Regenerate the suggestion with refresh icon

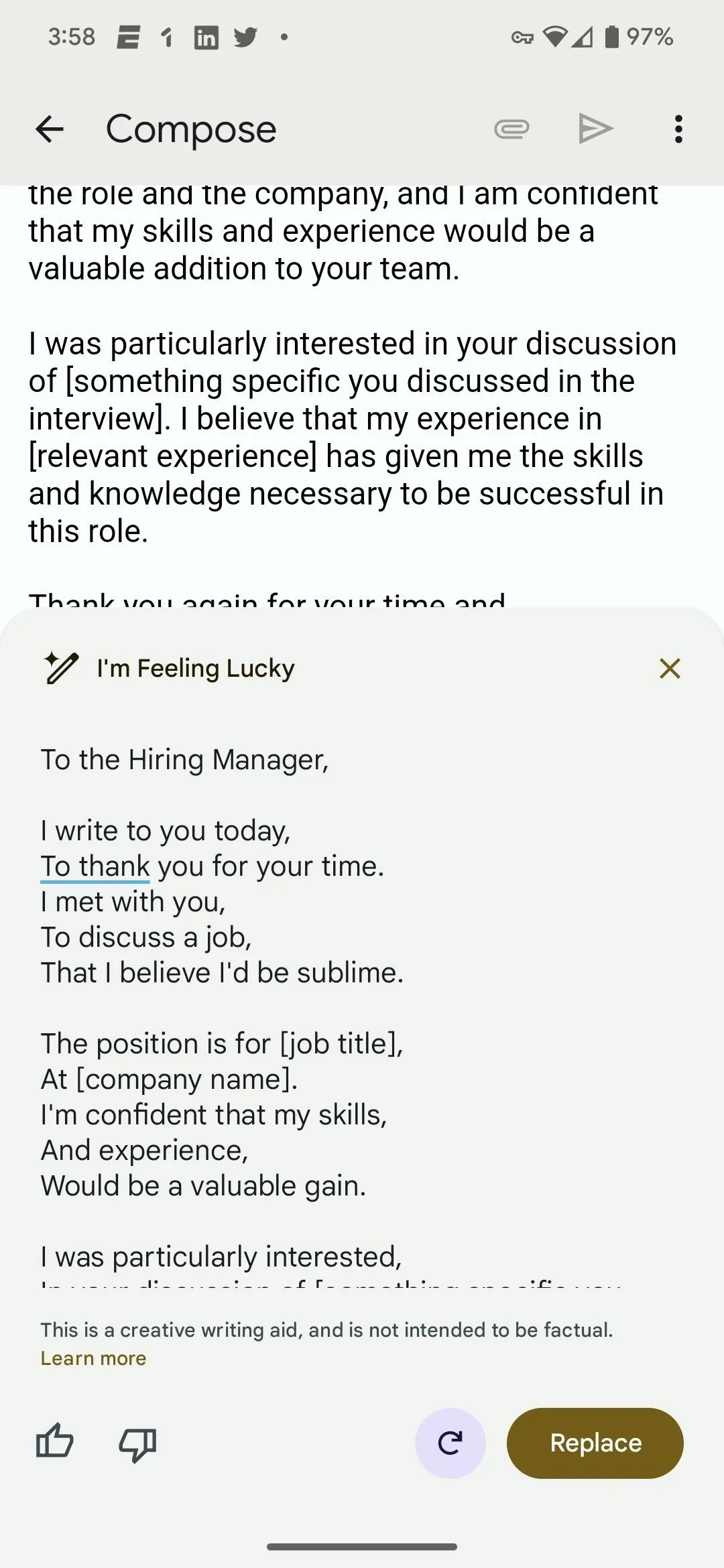pos(450,1443)
